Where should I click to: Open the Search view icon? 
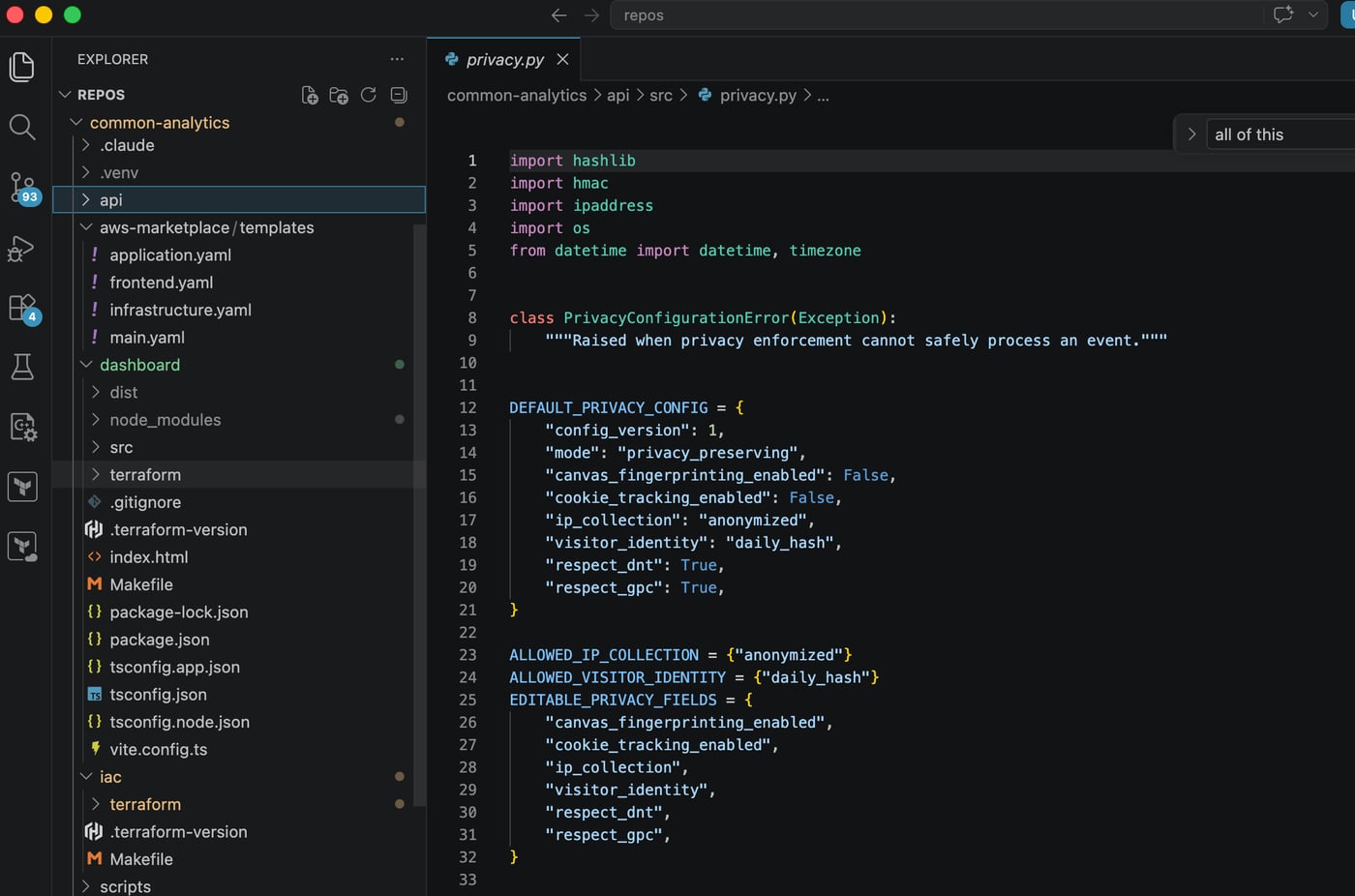point(21,127)
